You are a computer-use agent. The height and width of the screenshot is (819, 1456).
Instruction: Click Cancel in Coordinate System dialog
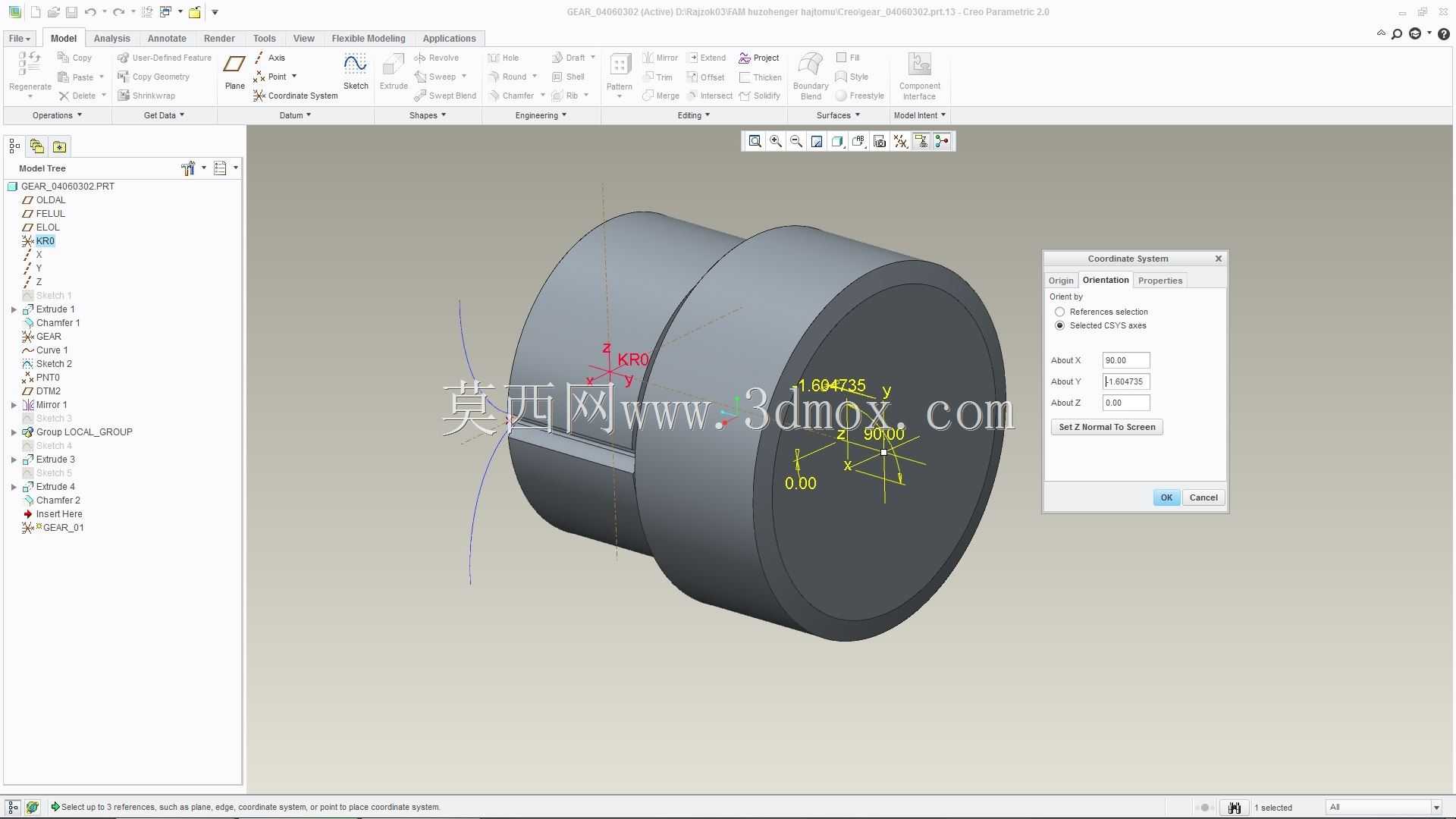coord(1203,497)
